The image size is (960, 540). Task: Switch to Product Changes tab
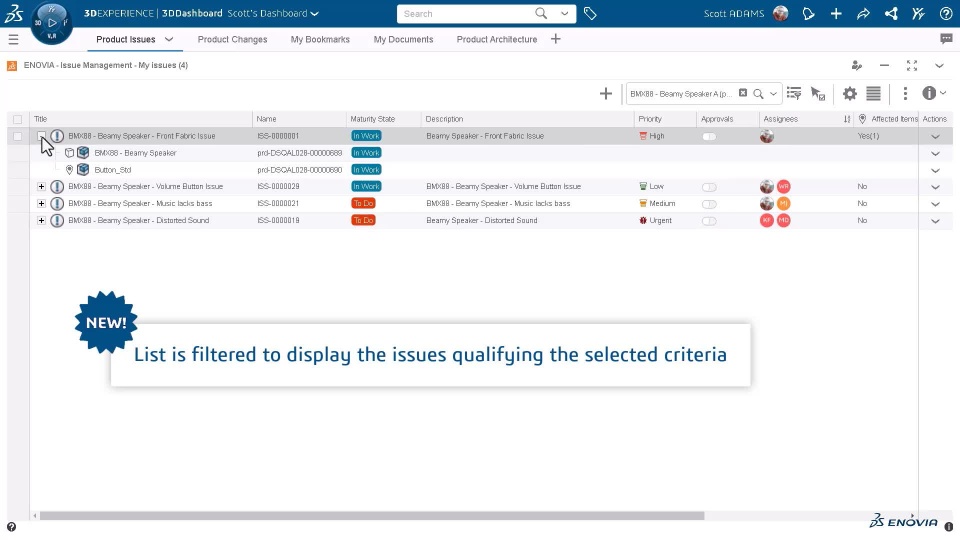pos(232,39)
